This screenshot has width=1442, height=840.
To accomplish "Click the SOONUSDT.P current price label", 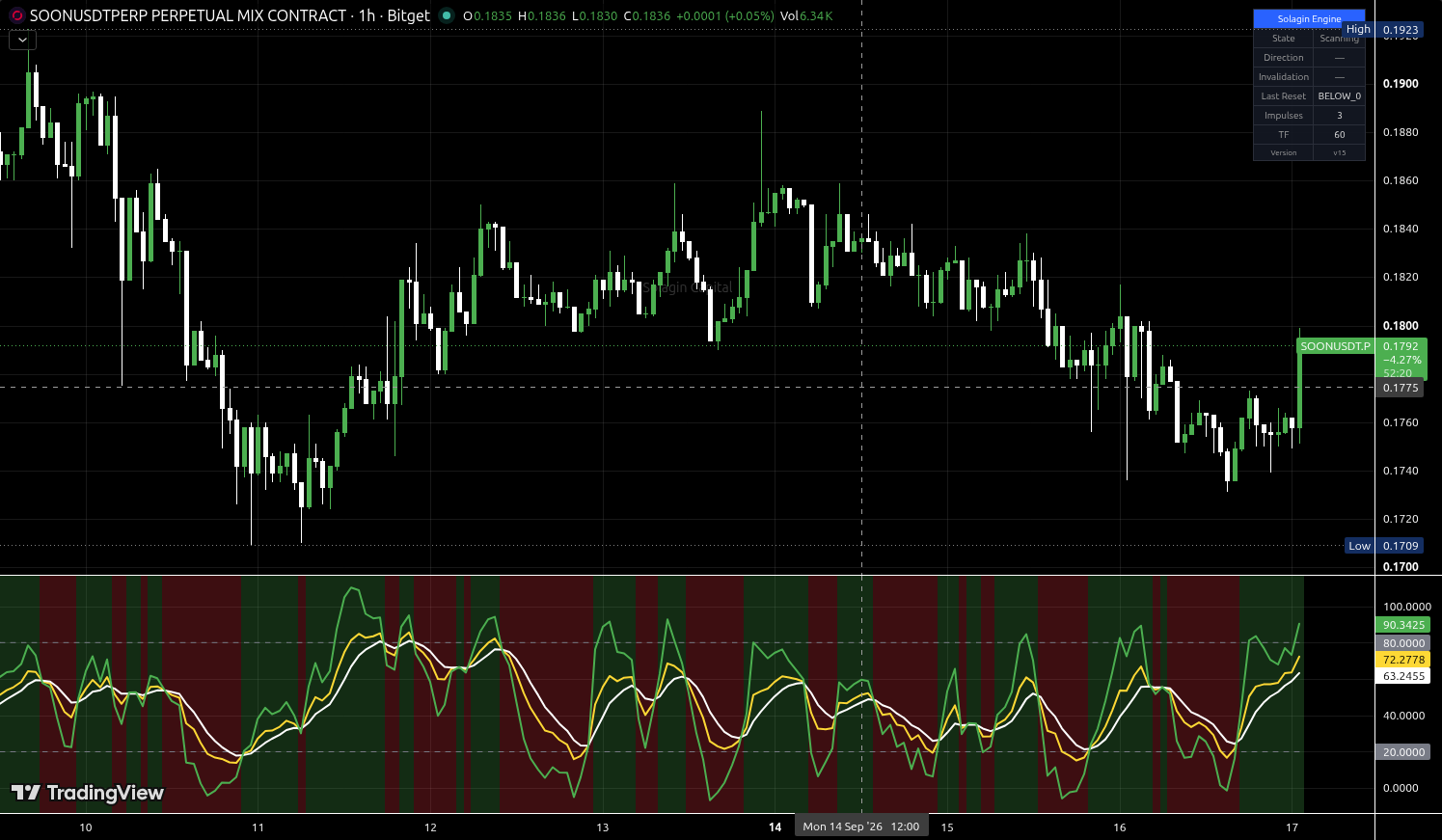I will (x=1335, y=346).
